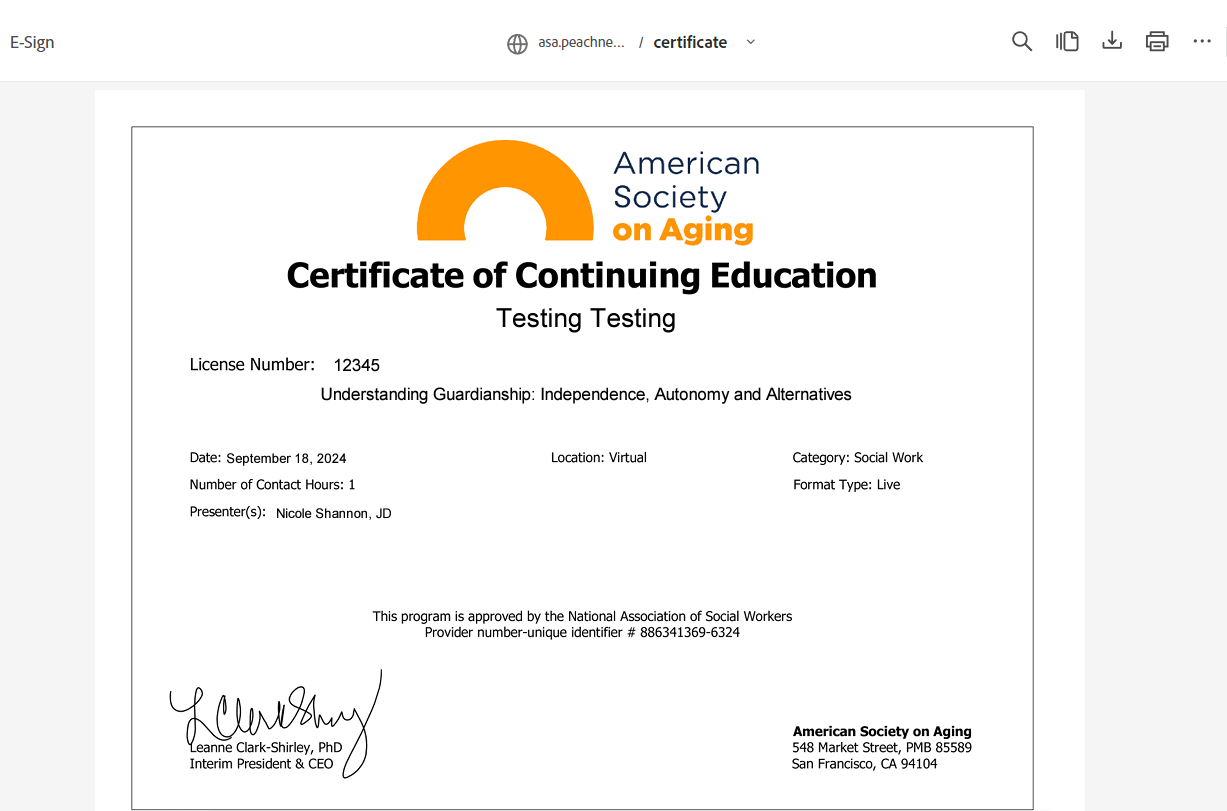Click the globe site icon
Image resolution: width=1227 pixels, height=811 pixels.
click(517, 43)
